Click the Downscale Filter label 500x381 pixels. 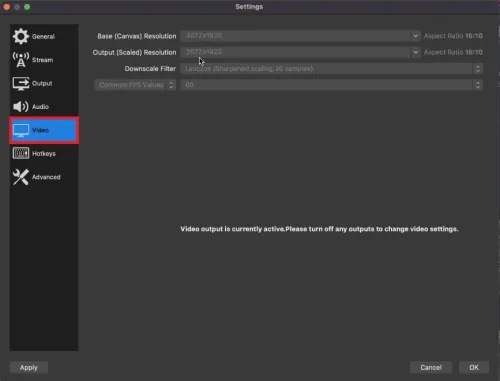150,69
